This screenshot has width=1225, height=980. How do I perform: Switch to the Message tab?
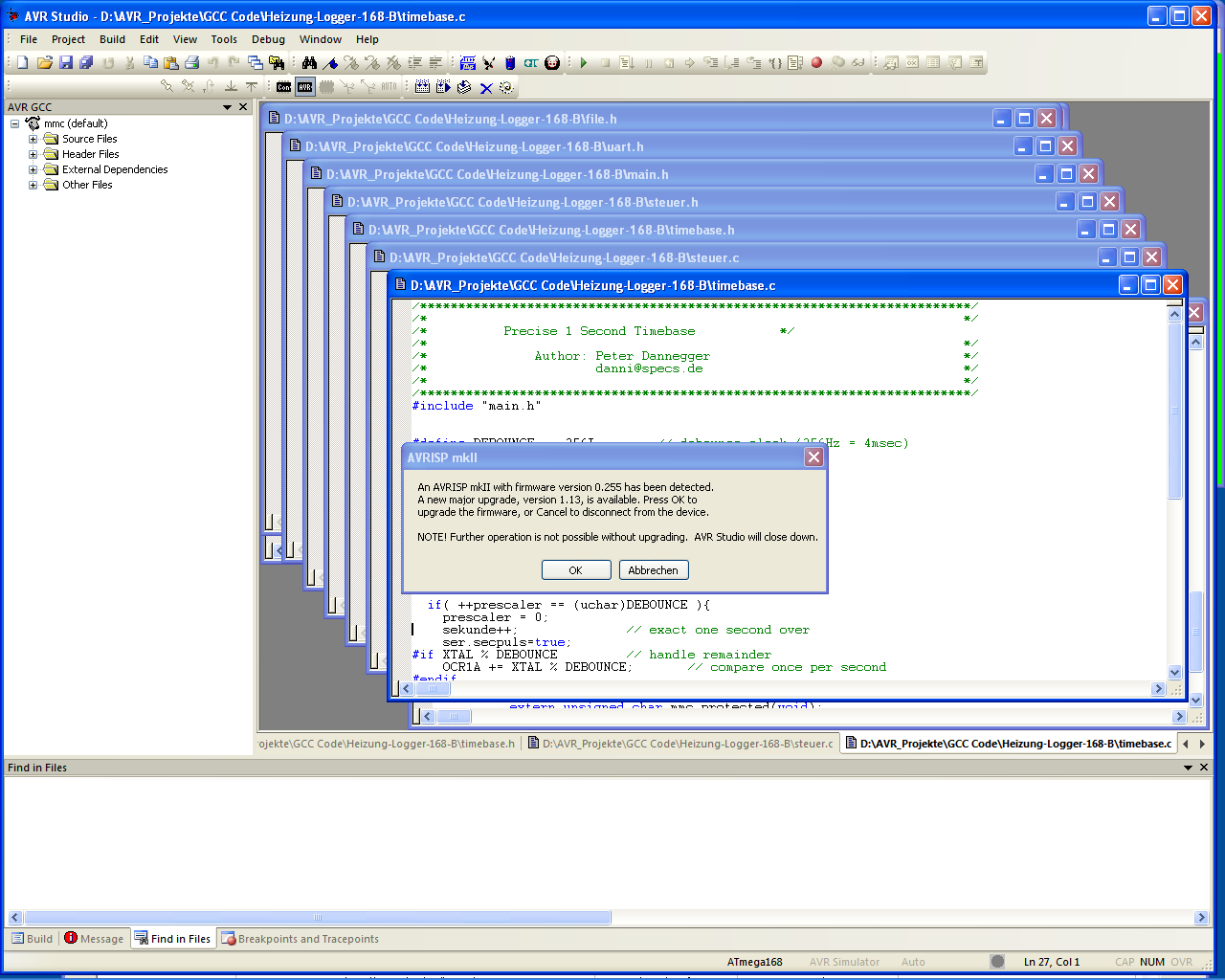(x=94, y=939)
